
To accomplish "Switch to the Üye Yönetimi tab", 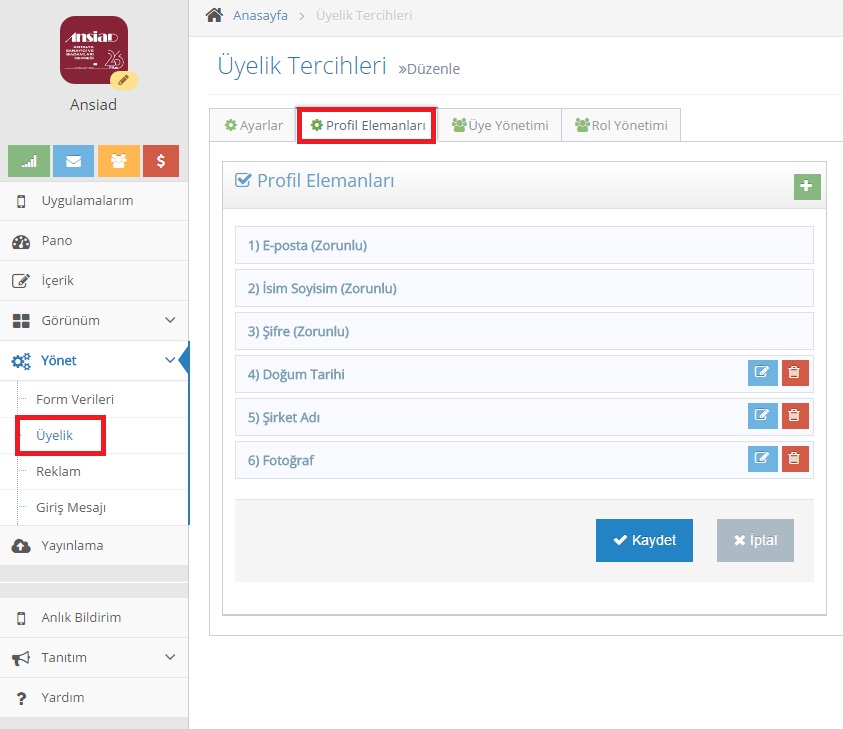I will [x=500, y=124].
